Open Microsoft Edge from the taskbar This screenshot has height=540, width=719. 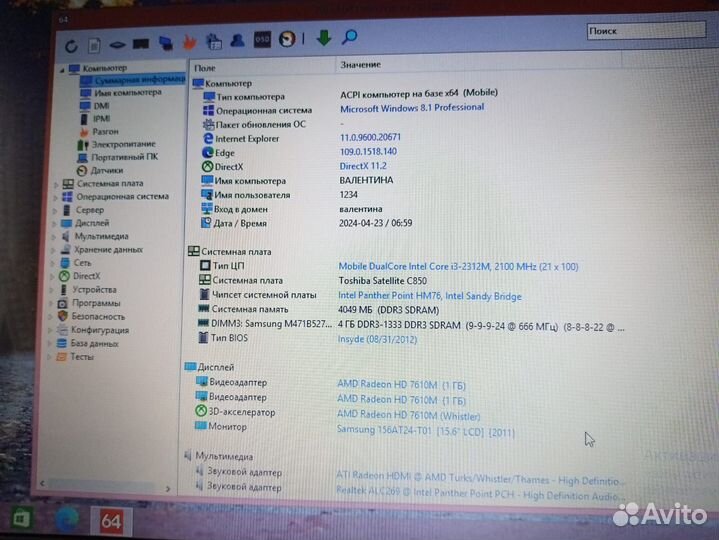tap(67, 520)
